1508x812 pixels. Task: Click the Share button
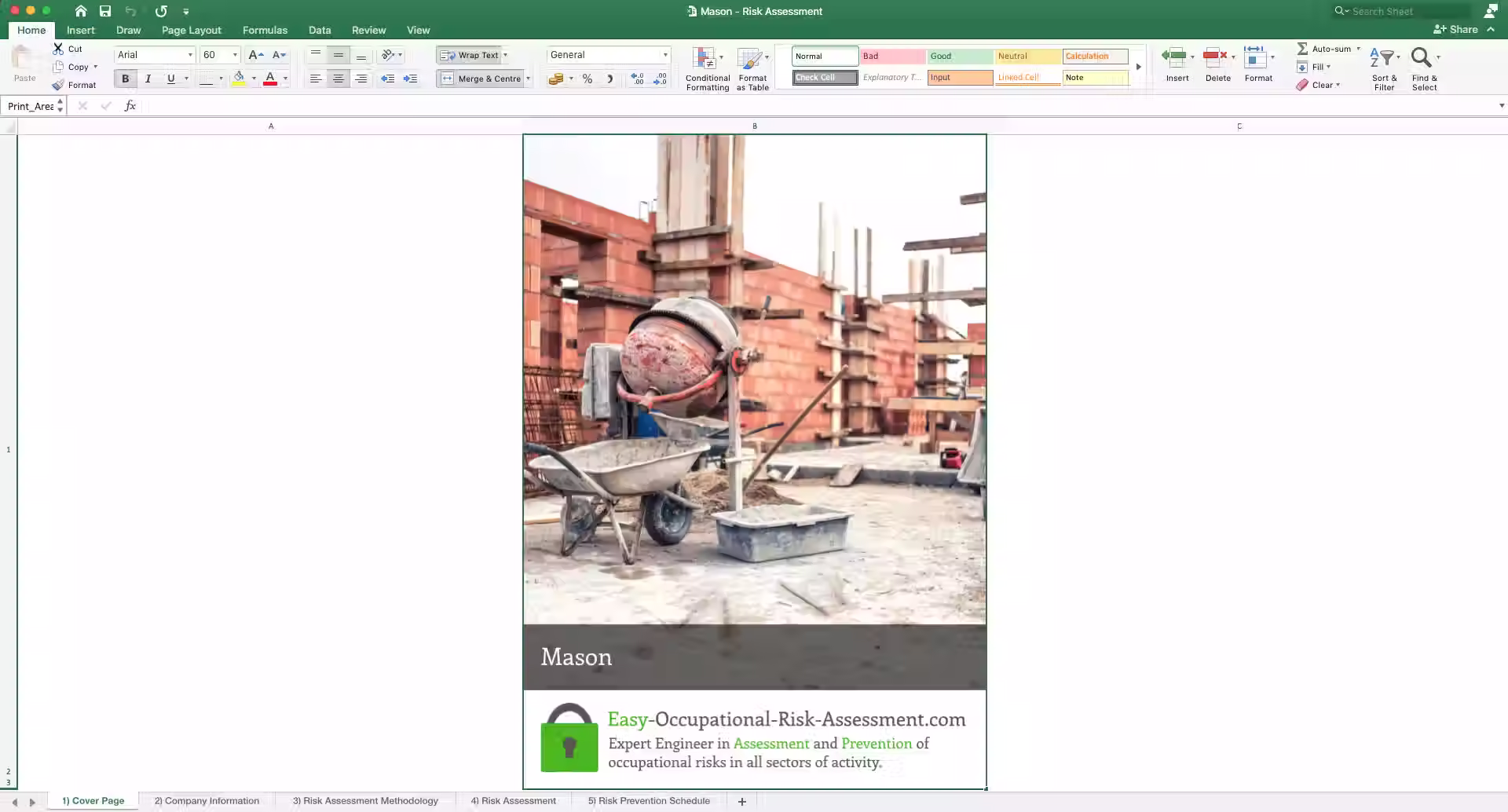pos(1462,29)
